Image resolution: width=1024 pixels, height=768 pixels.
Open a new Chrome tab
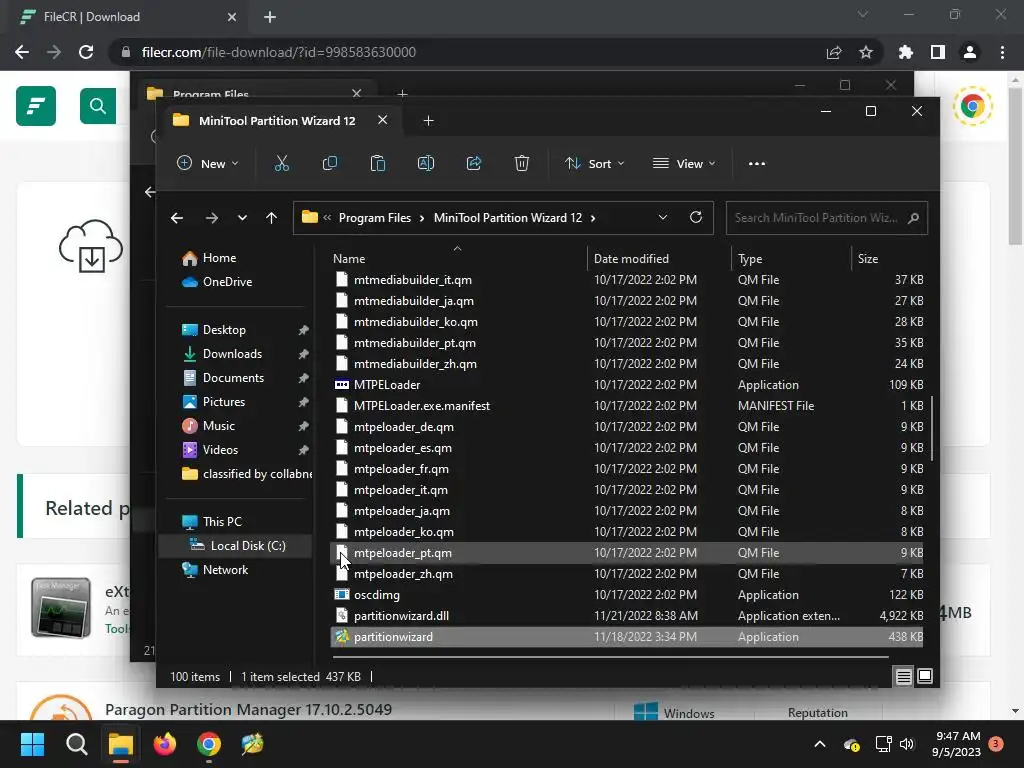[270, 17]
